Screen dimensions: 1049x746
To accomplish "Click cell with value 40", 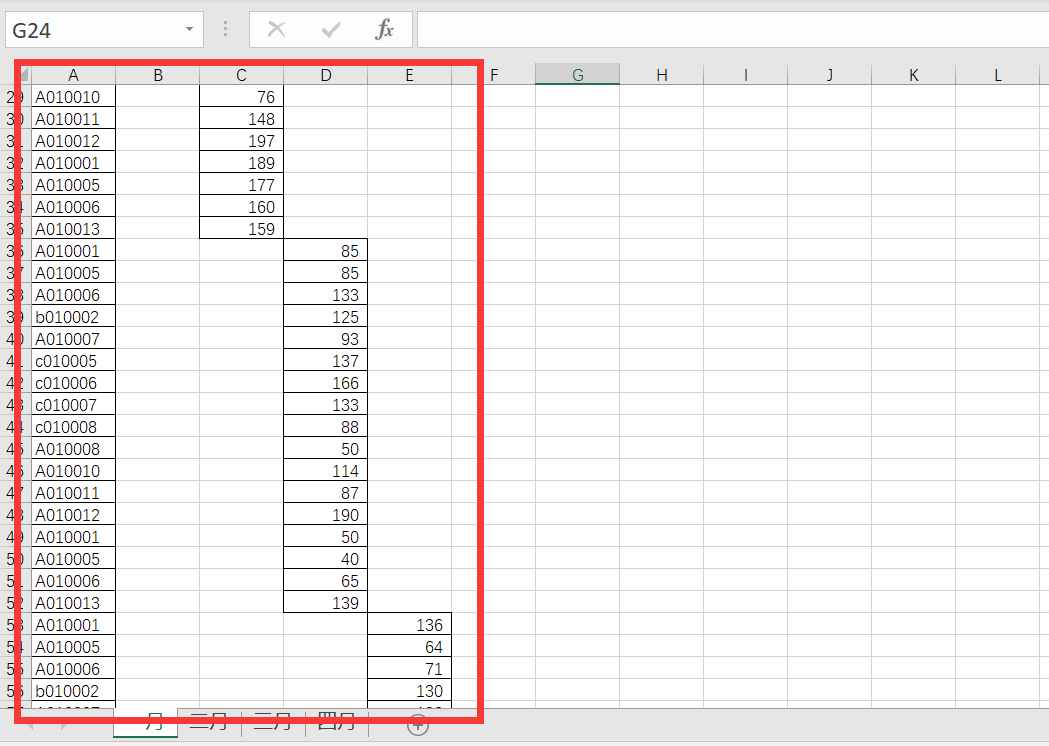I will point(326,559).
